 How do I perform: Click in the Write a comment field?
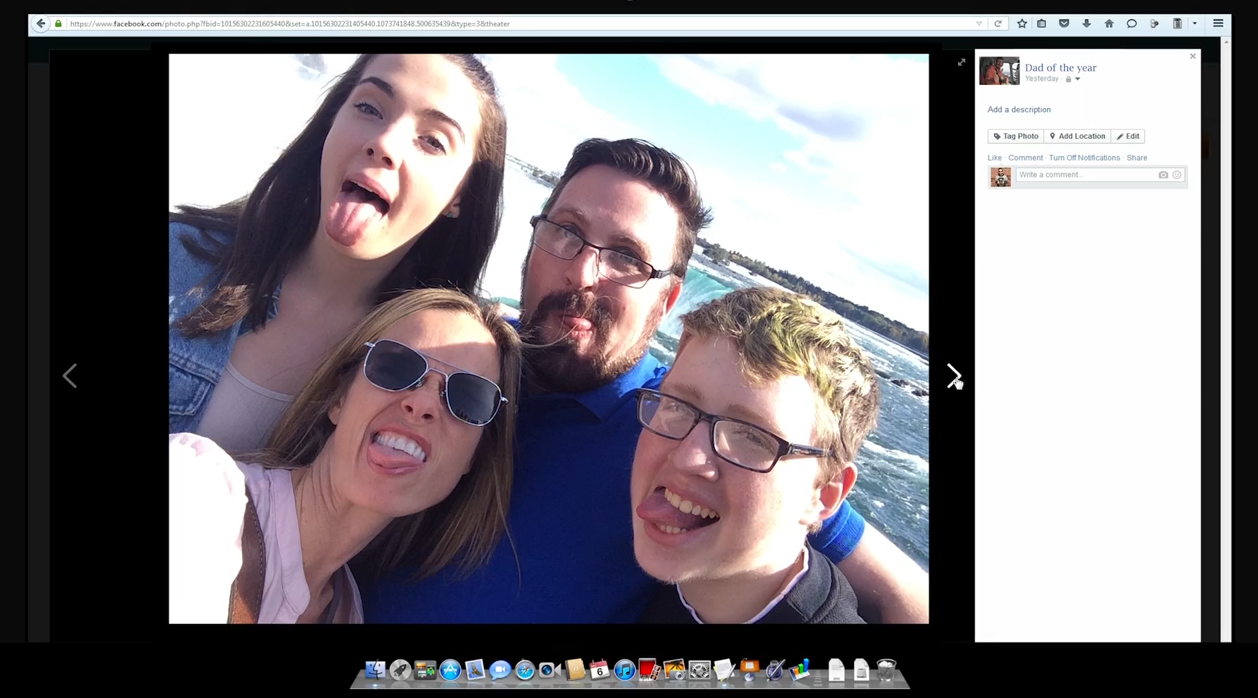[x=1085, y=175]
